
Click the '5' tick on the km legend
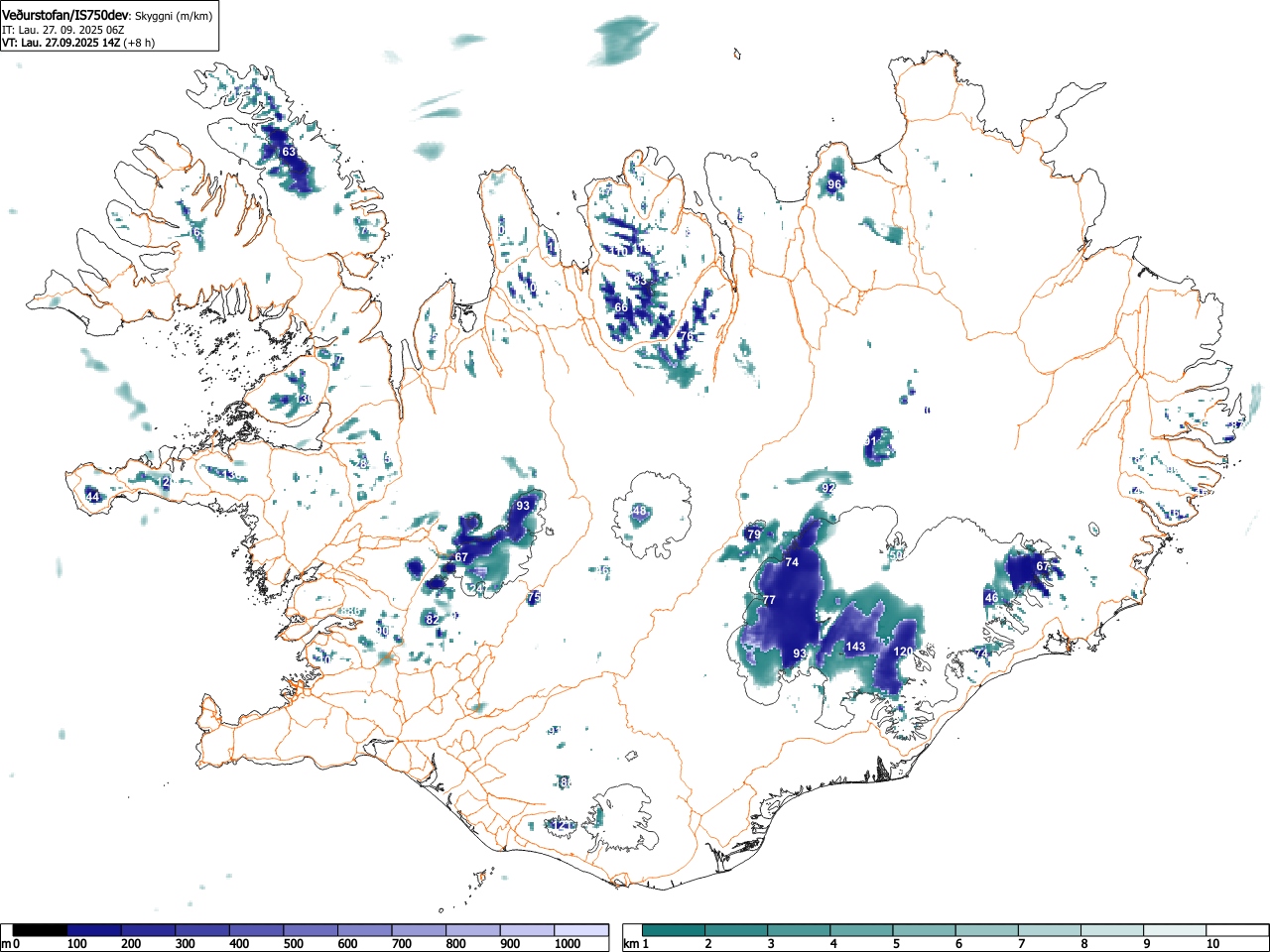coord(896,944)
